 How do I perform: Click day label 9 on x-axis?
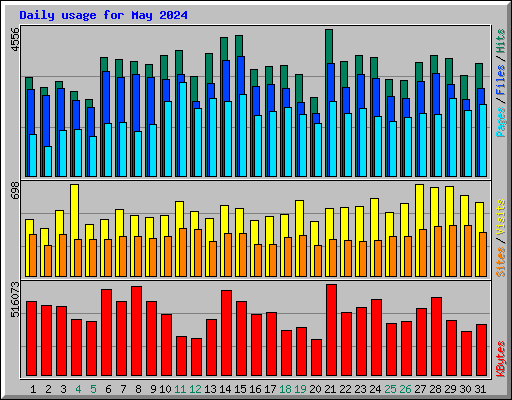[153, 389]
